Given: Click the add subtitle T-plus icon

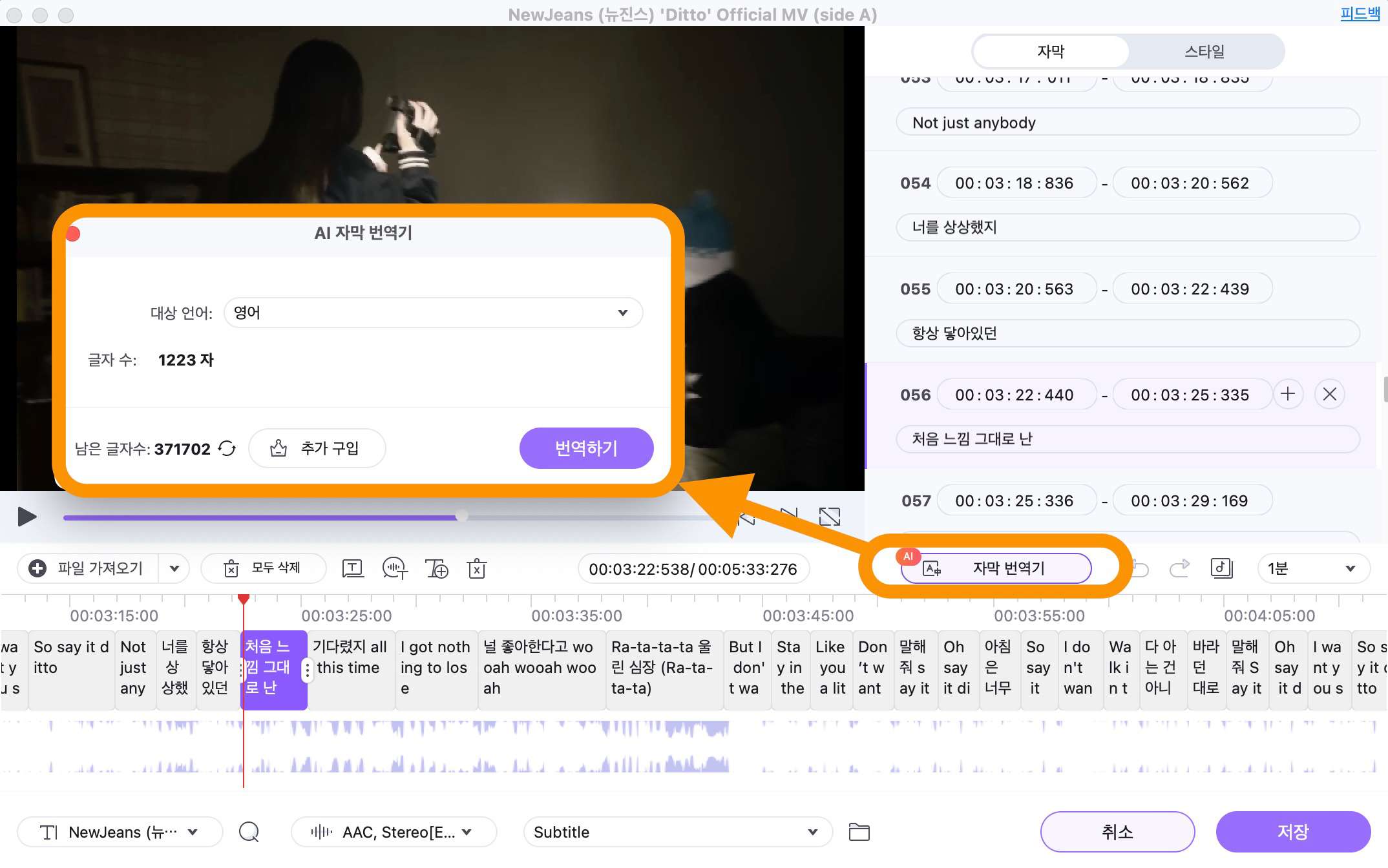Looking at the screenshot, I should [x=437, y=569].
